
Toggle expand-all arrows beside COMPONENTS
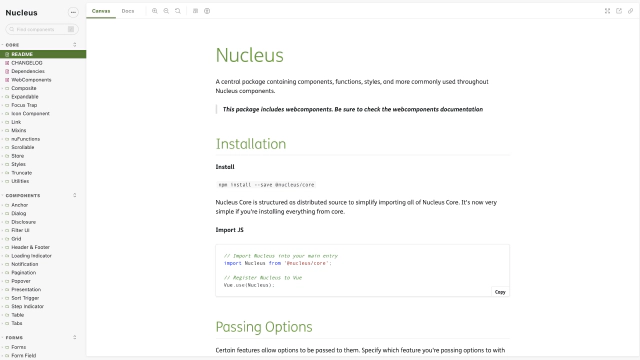pos(75,195)
